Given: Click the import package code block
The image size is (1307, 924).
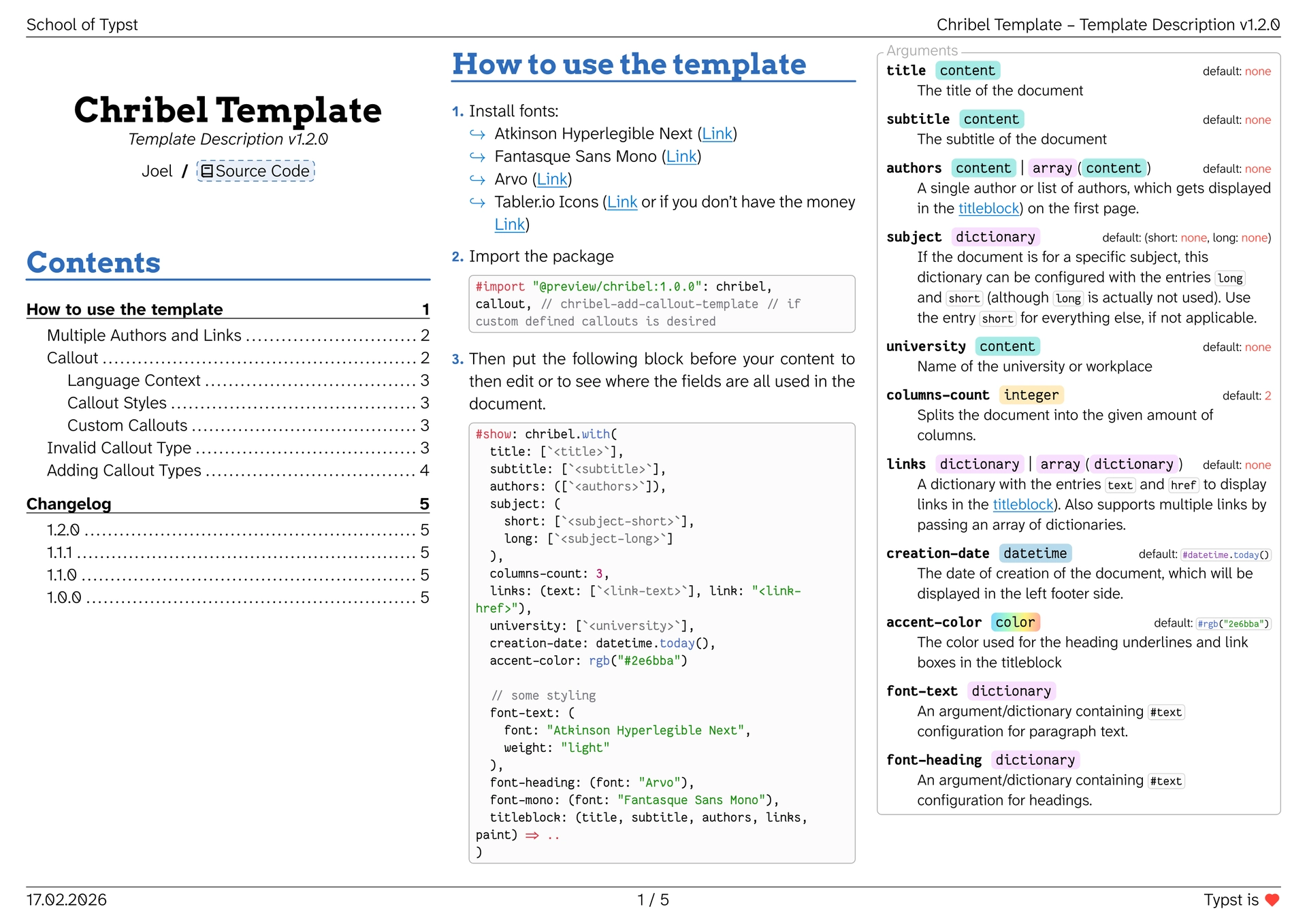Looking at the screenshot, I should (661, 304).
